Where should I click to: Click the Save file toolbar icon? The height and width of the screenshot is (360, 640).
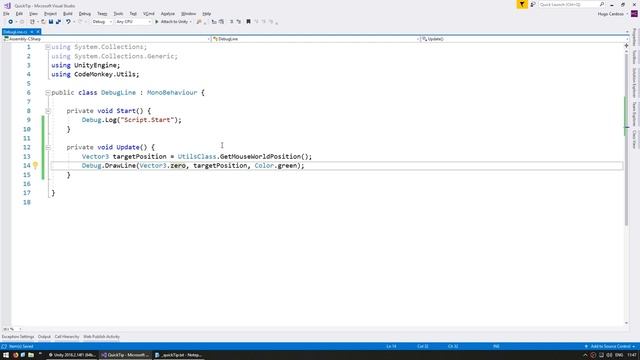pyautogui.click(x=51, y=22)
